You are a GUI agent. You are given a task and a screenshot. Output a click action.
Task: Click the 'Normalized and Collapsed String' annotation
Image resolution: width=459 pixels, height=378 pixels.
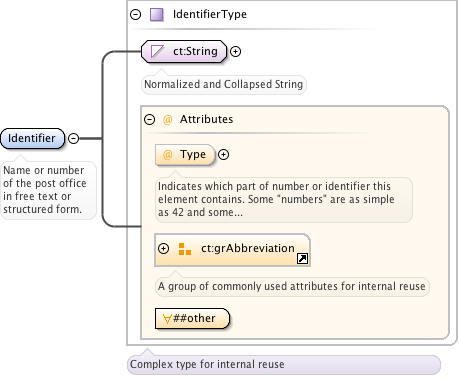223,84
